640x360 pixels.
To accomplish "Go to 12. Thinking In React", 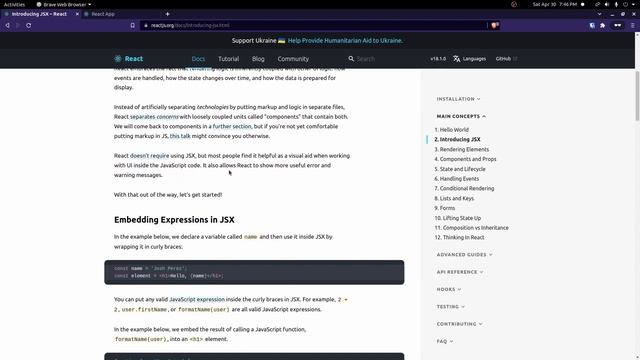I will 459,238.
